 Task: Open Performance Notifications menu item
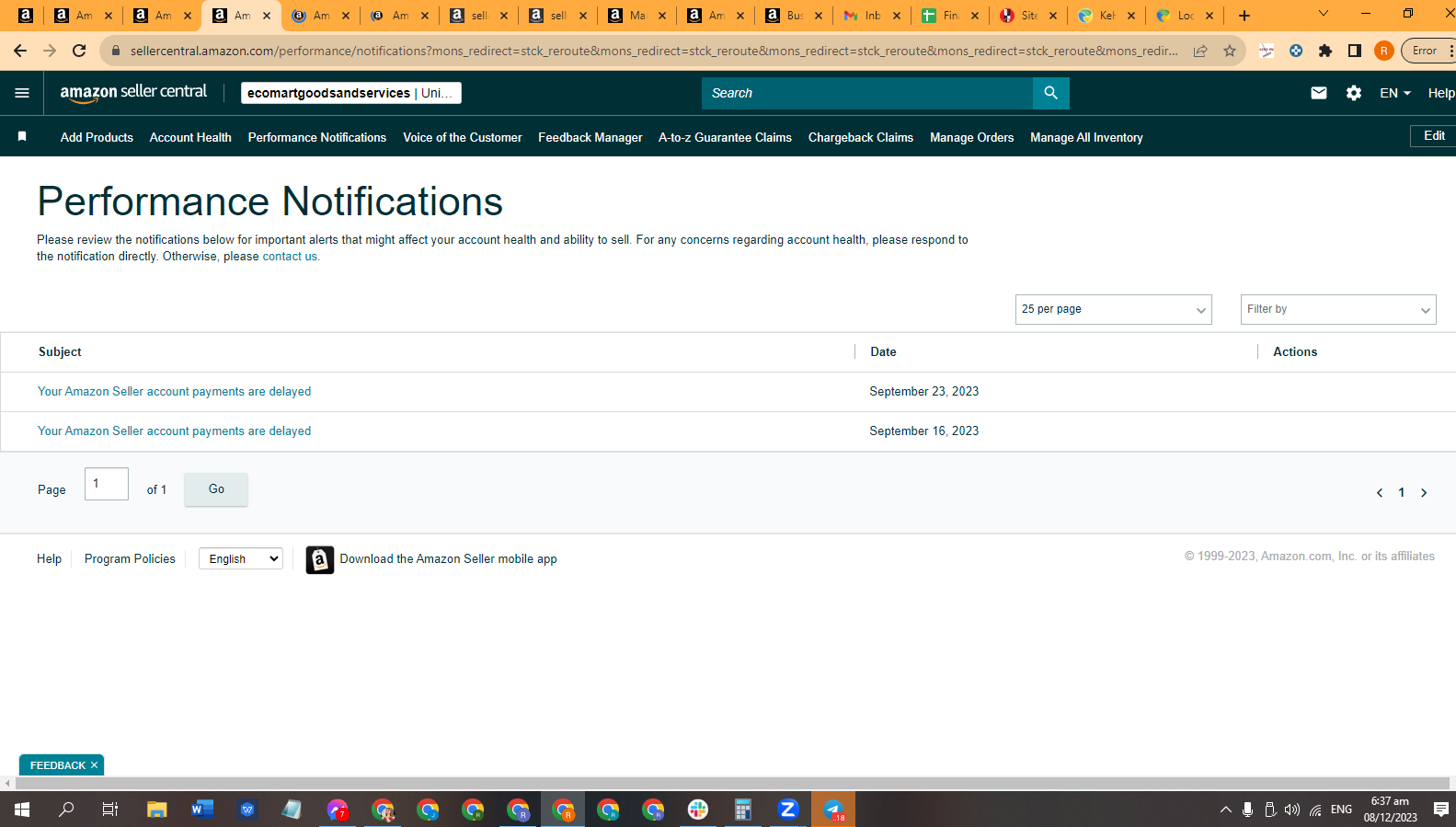317,137
